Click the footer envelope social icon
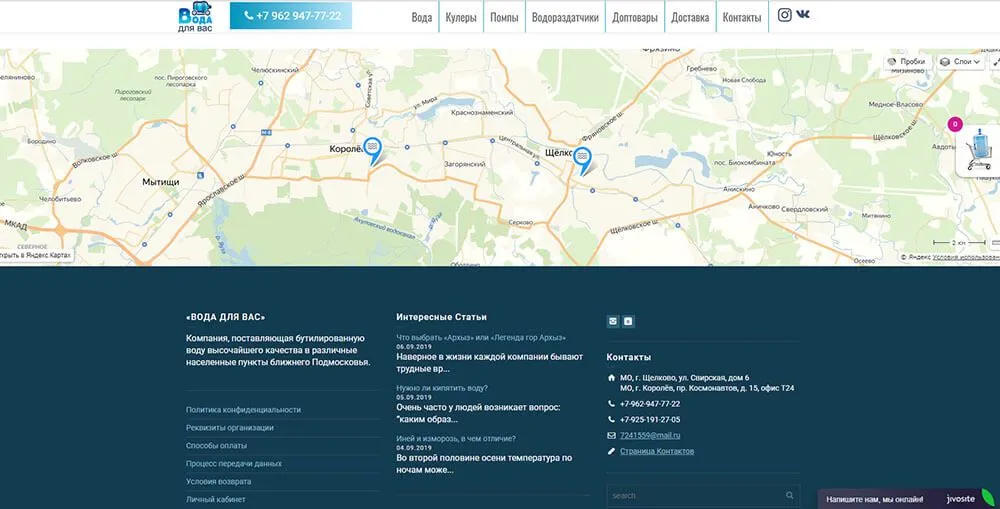This screenshot has width=1000, height=509. tap(613, 321)
